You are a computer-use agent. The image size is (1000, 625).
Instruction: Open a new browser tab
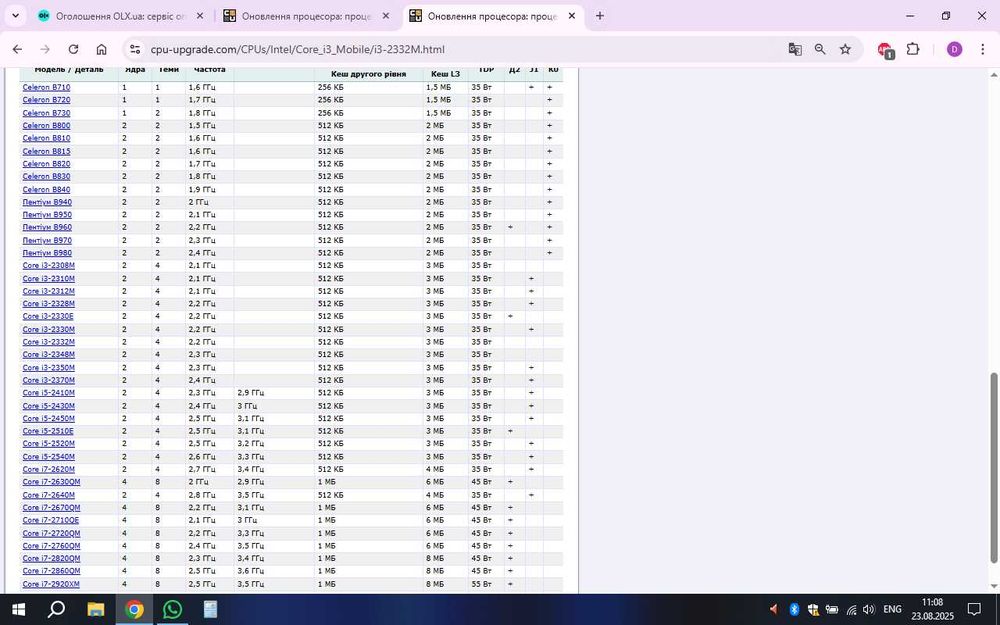[x=599, y=16]
